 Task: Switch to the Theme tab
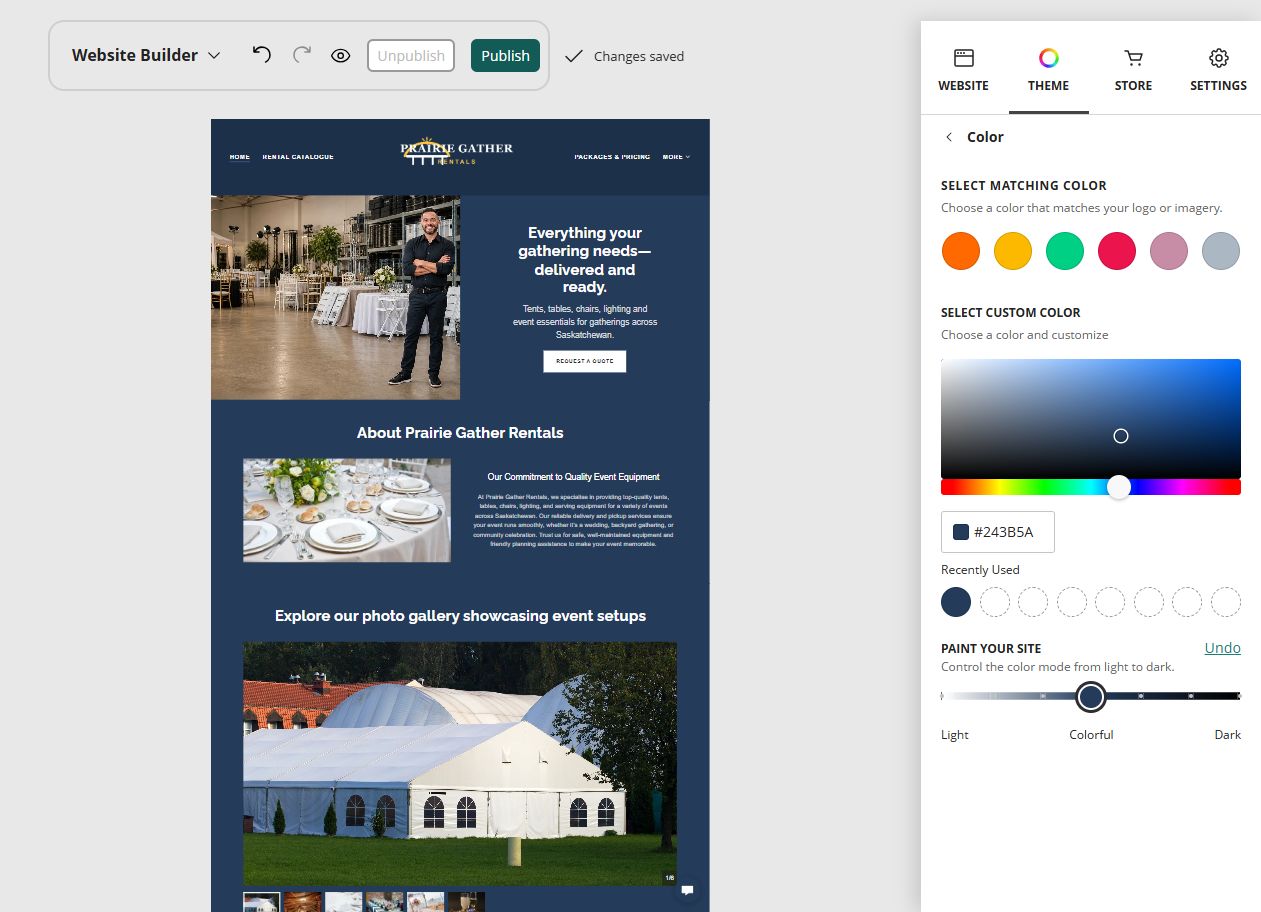pyautogui.click(x=1048, y=70)
